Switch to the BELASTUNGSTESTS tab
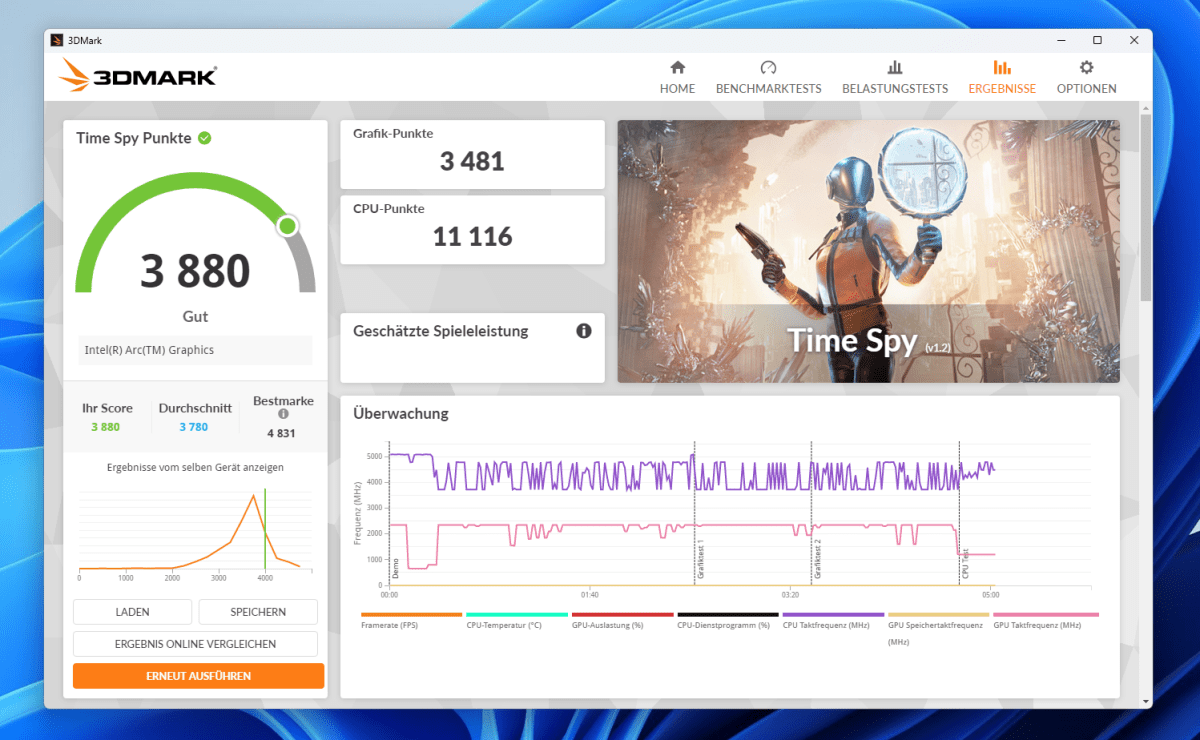 pyautogui.click(x=895, y=77)
